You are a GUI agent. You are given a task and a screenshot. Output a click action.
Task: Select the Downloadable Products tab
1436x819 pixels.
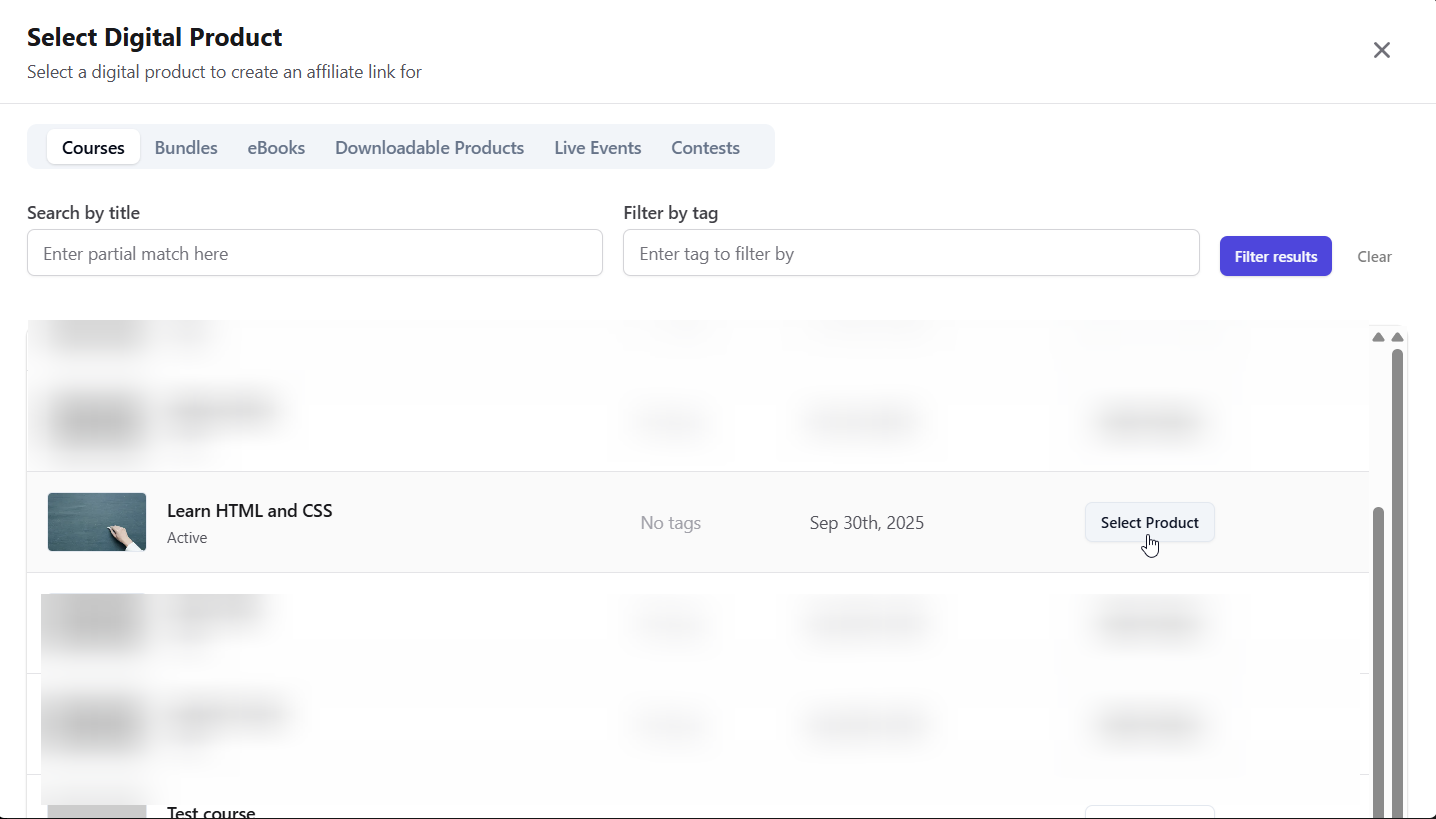click(x=429, y=147)
